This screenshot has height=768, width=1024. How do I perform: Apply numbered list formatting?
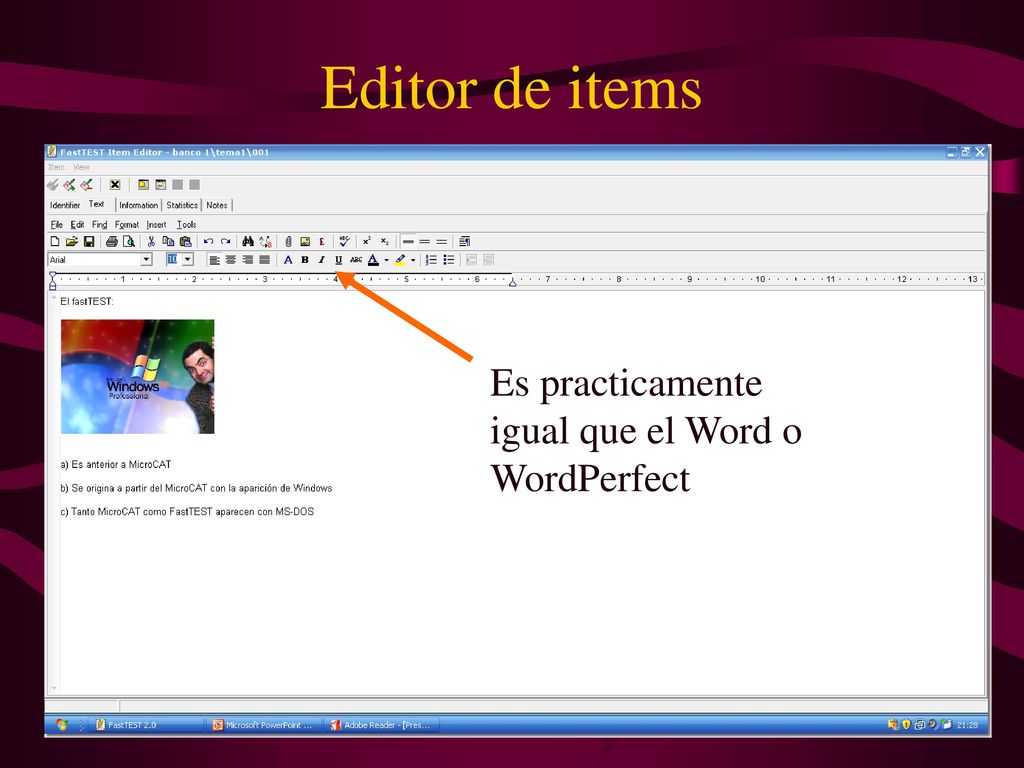tap(431, 260)
